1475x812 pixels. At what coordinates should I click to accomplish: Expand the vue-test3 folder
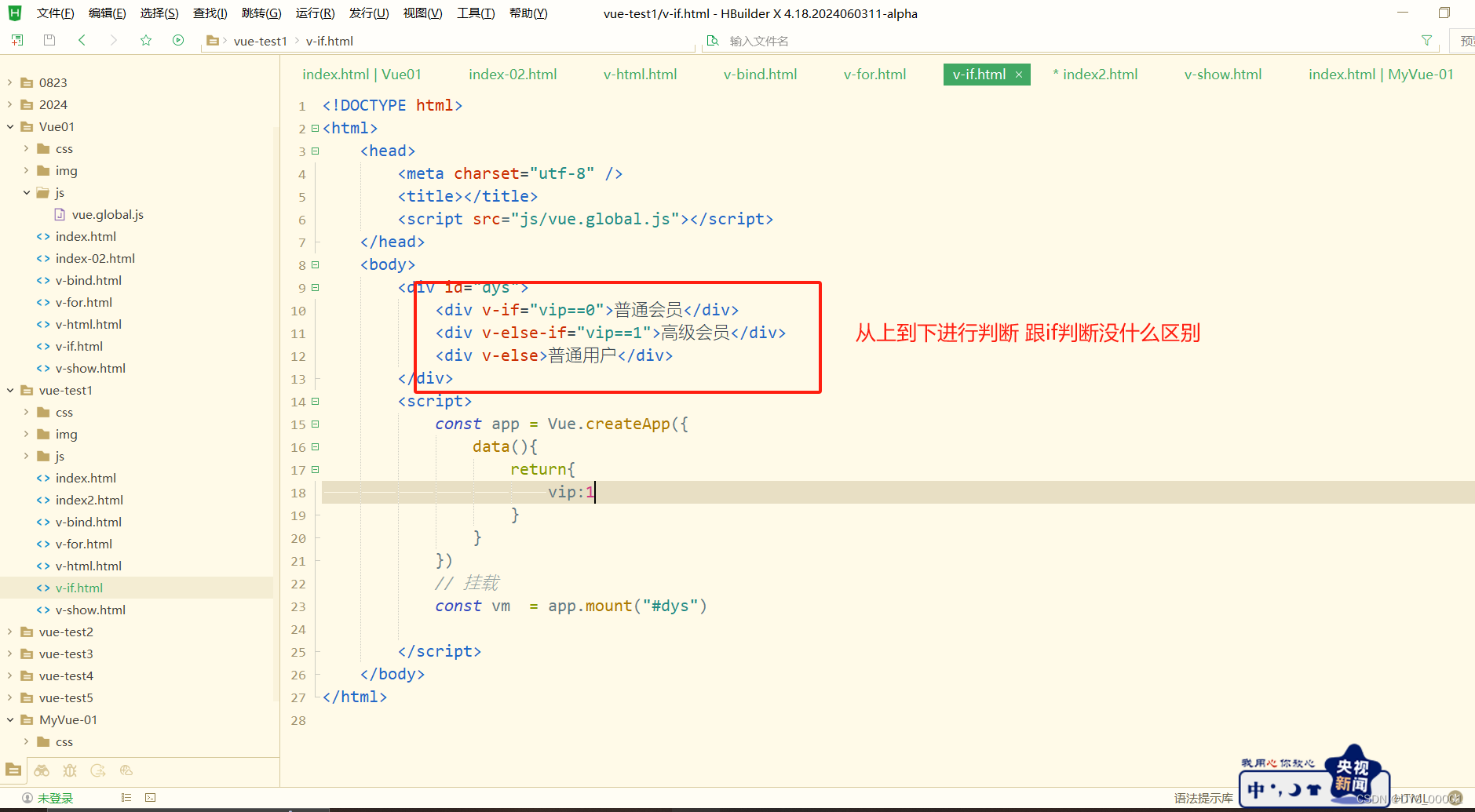pyautogui.click(x=10, y=654)
